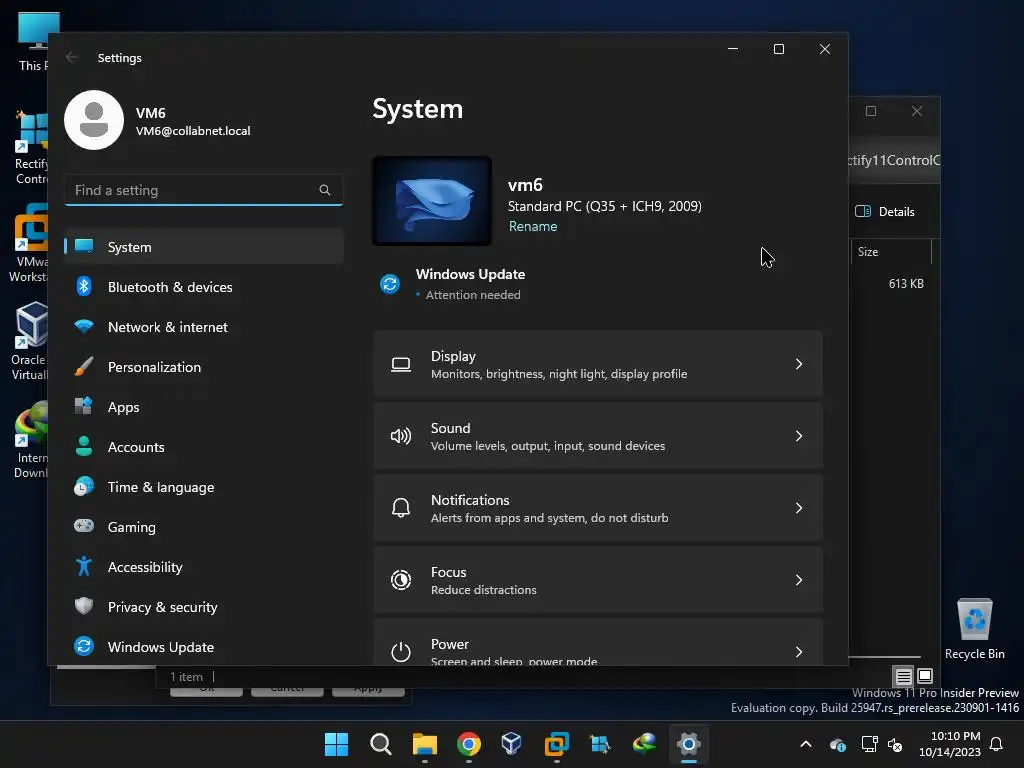Open Network & internet settings
1024x768 pixels.
click(x=204, y=327)
